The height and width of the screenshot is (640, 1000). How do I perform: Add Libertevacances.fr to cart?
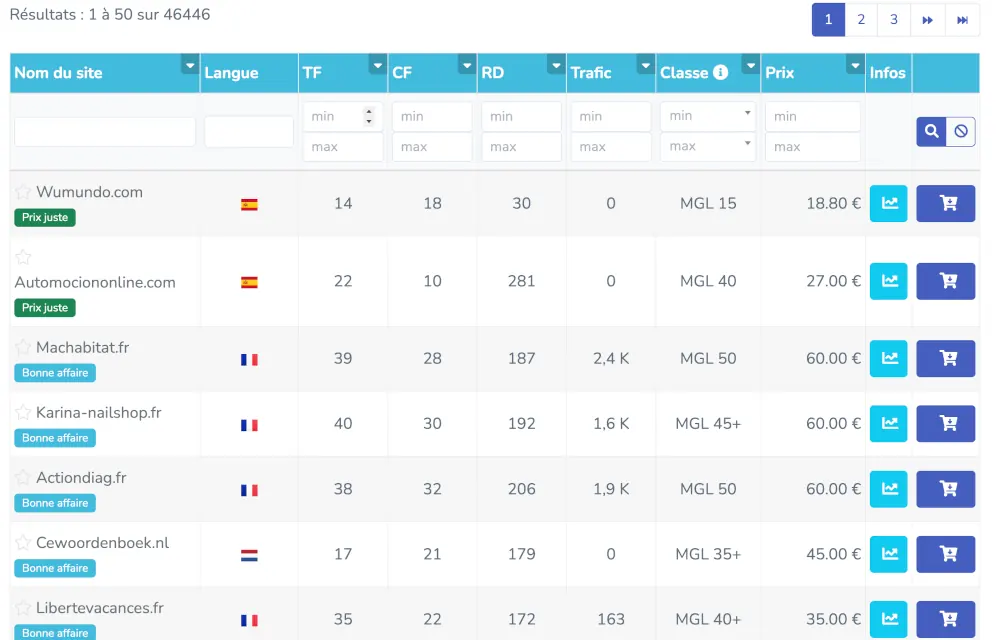point(946,619)
